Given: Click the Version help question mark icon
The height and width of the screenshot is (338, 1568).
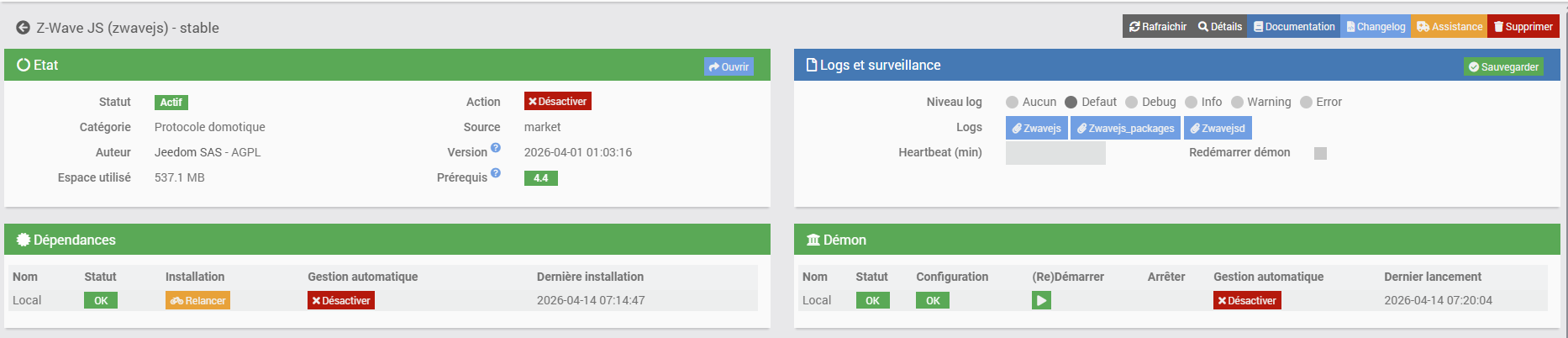Looking at the screenshot, I should 496,148.
